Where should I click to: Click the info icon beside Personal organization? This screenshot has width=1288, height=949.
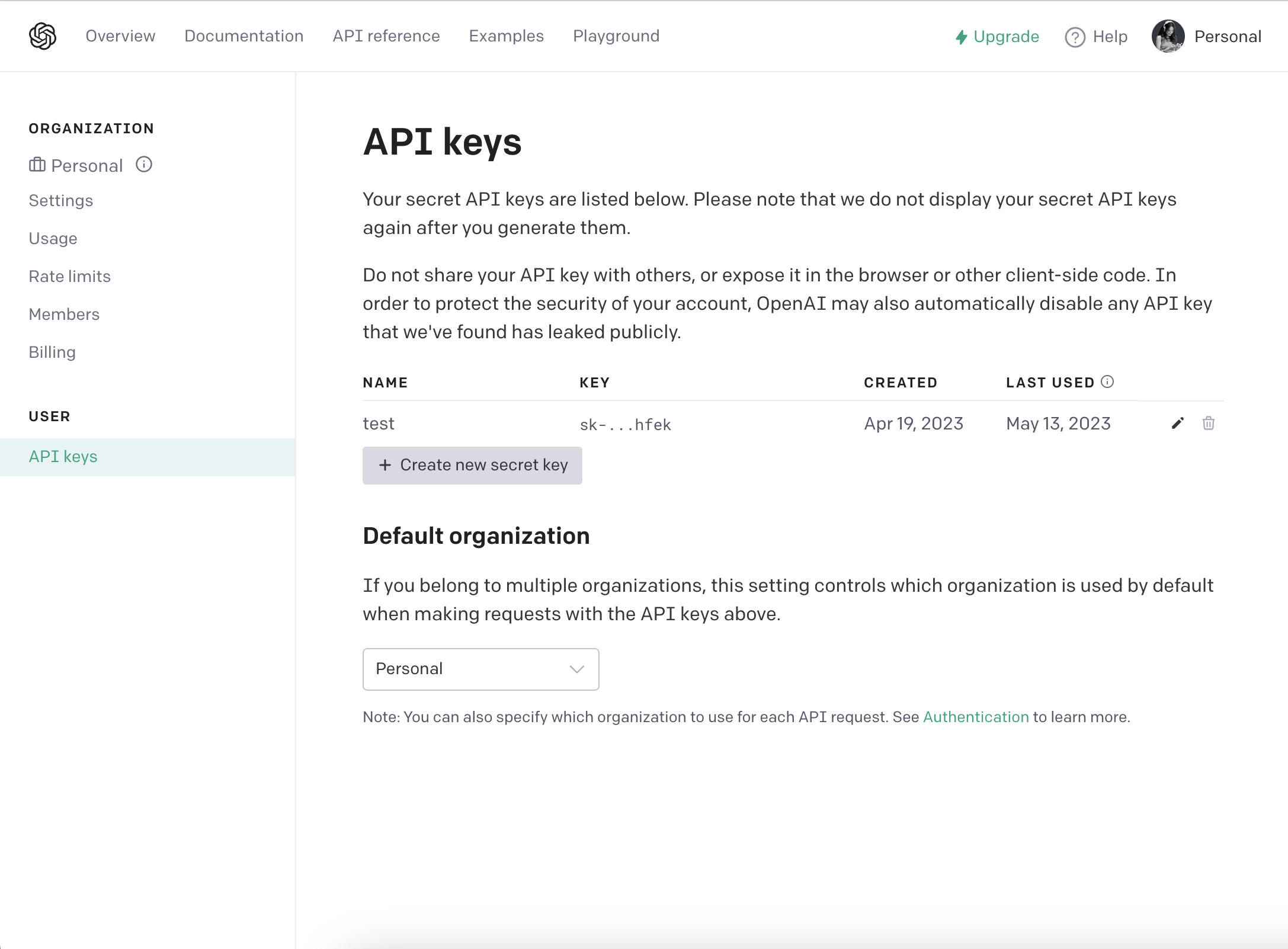pyautogui.click(x=144, y=165)
